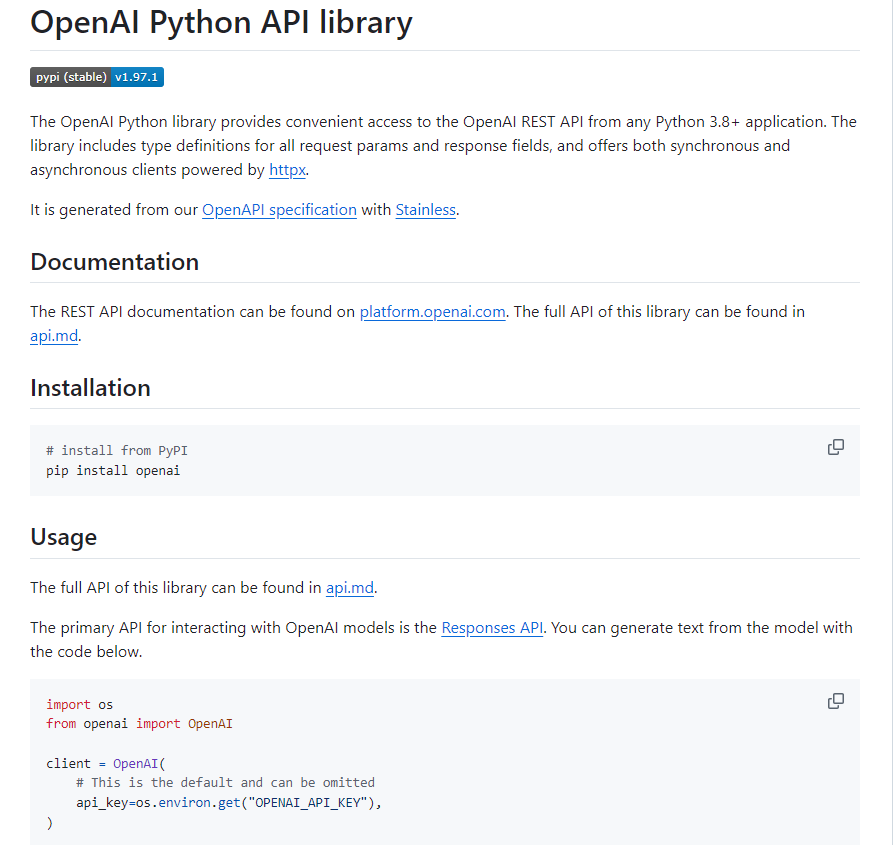
Task: Click the v1.97.1 version badge
Action: click(138, 76)
